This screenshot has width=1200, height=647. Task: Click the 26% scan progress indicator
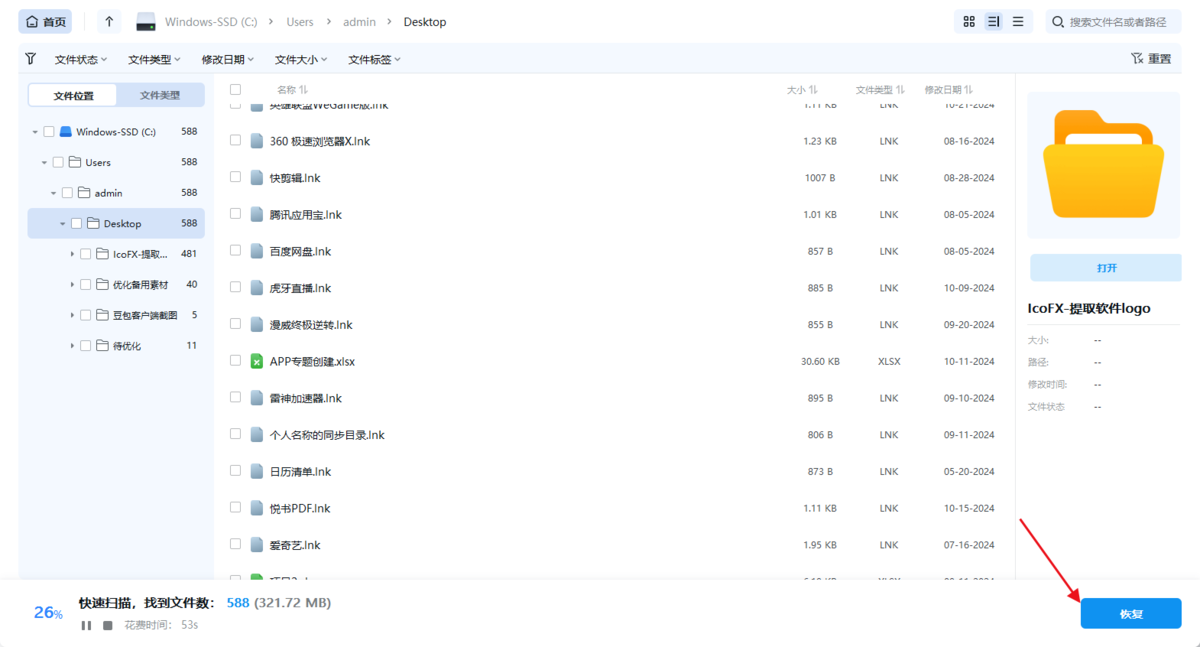[48, 612]
